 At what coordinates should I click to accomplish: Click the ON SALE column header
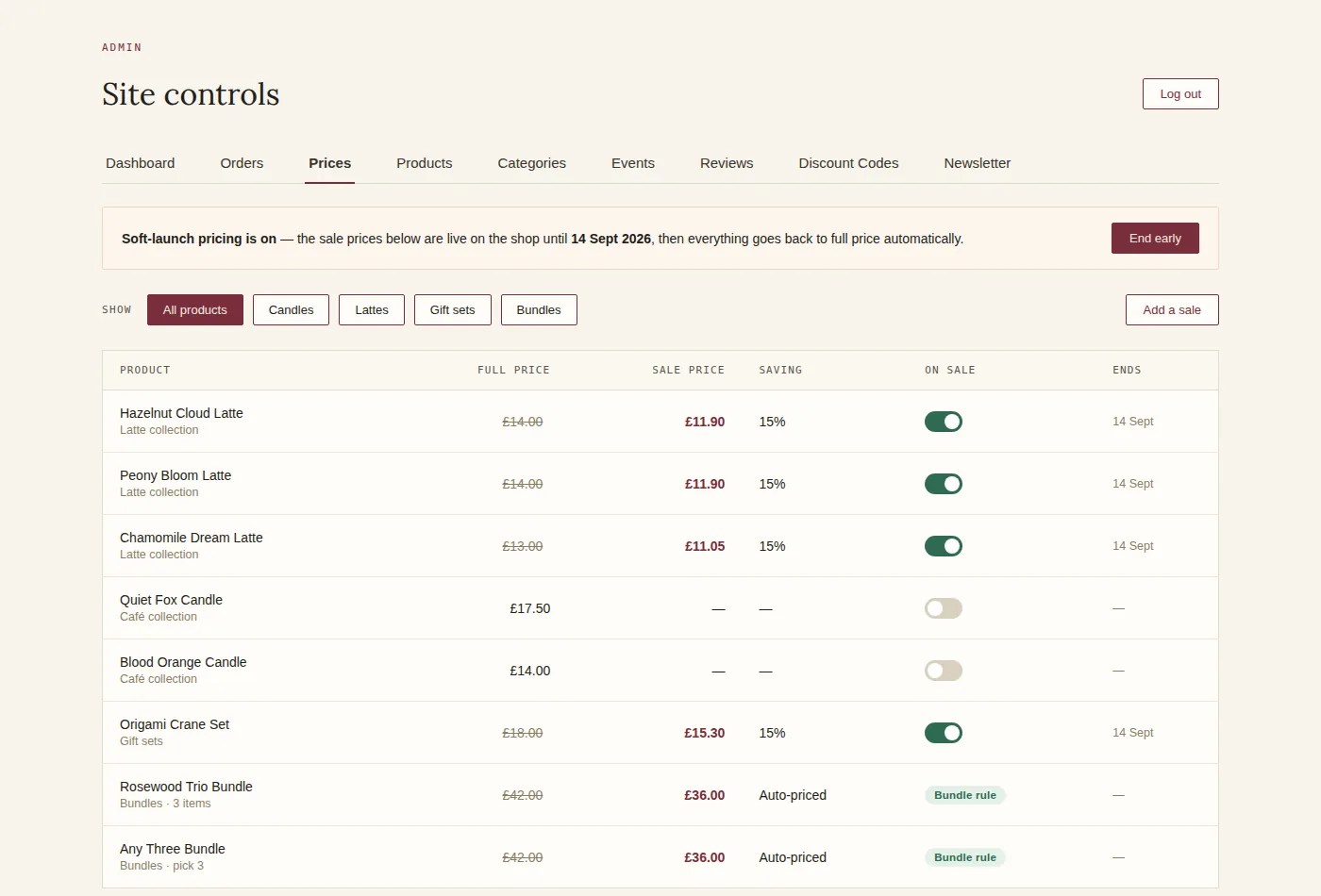pyautogui.click(x=950, y=371)
